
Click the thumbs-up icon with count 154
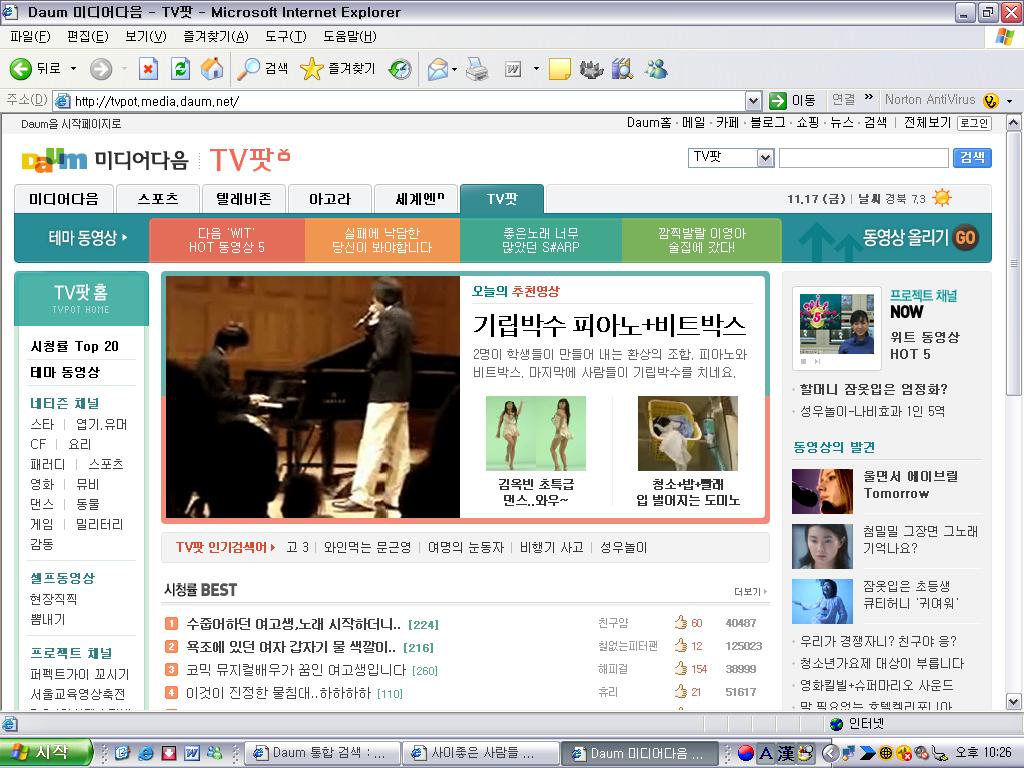pos(680,668)
